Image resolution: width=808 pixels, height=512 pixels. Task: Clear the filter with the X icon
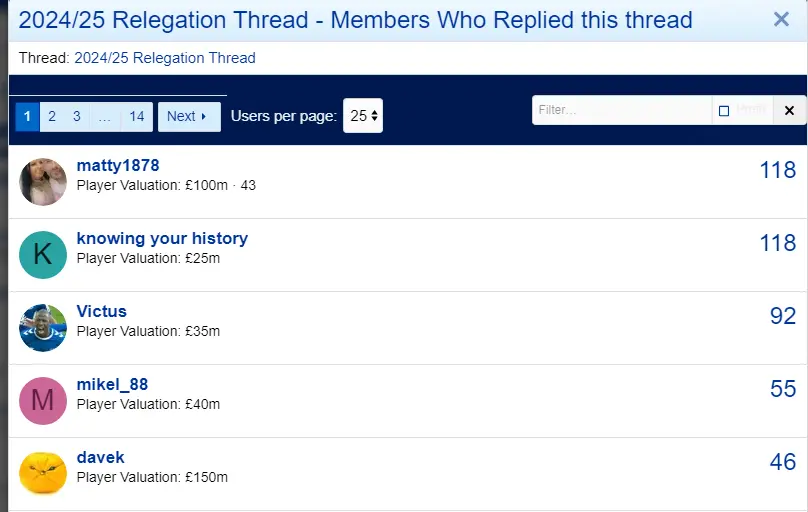coord(789,111)
